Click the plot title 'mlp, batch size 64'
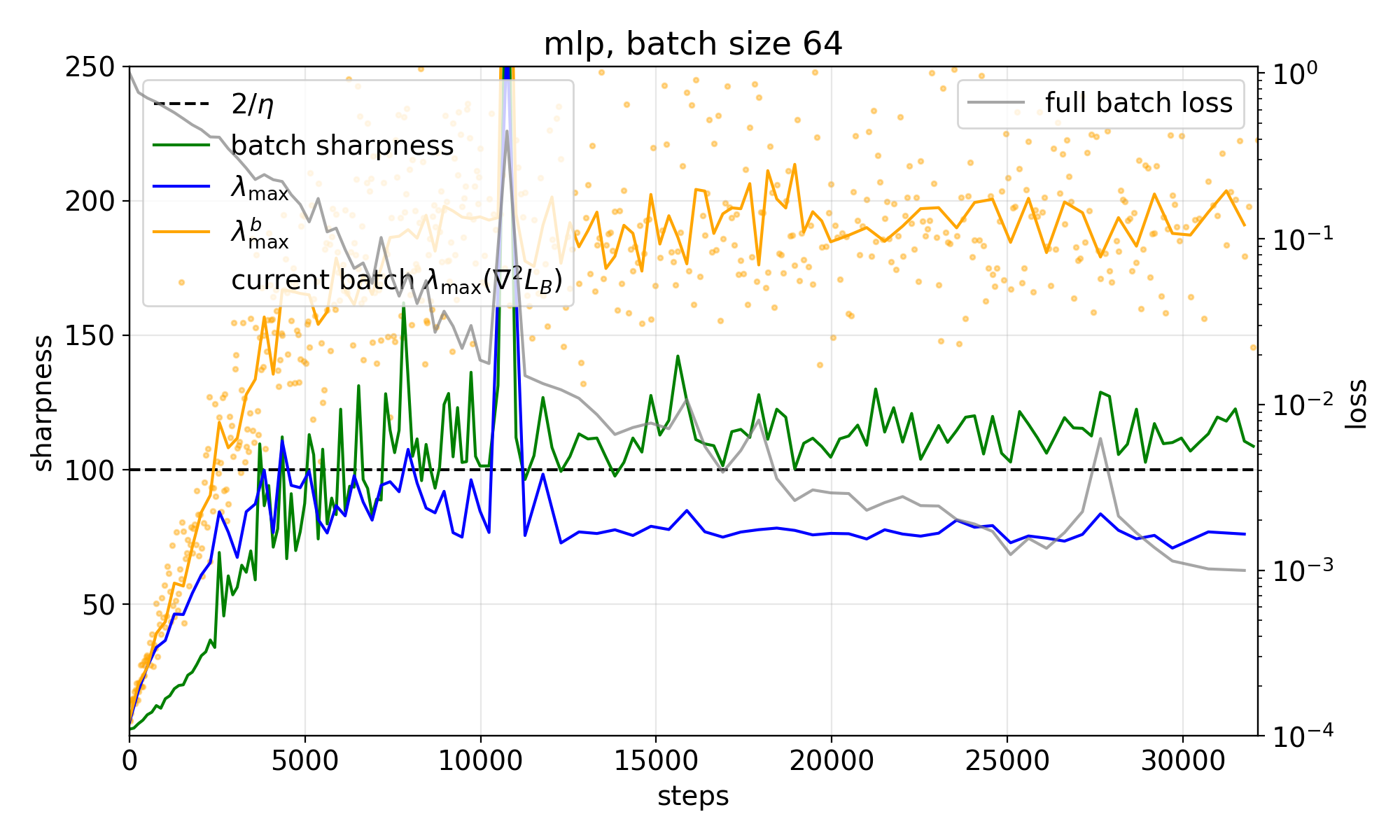Viewport: 1400px width, 840px height. point(693,44)
